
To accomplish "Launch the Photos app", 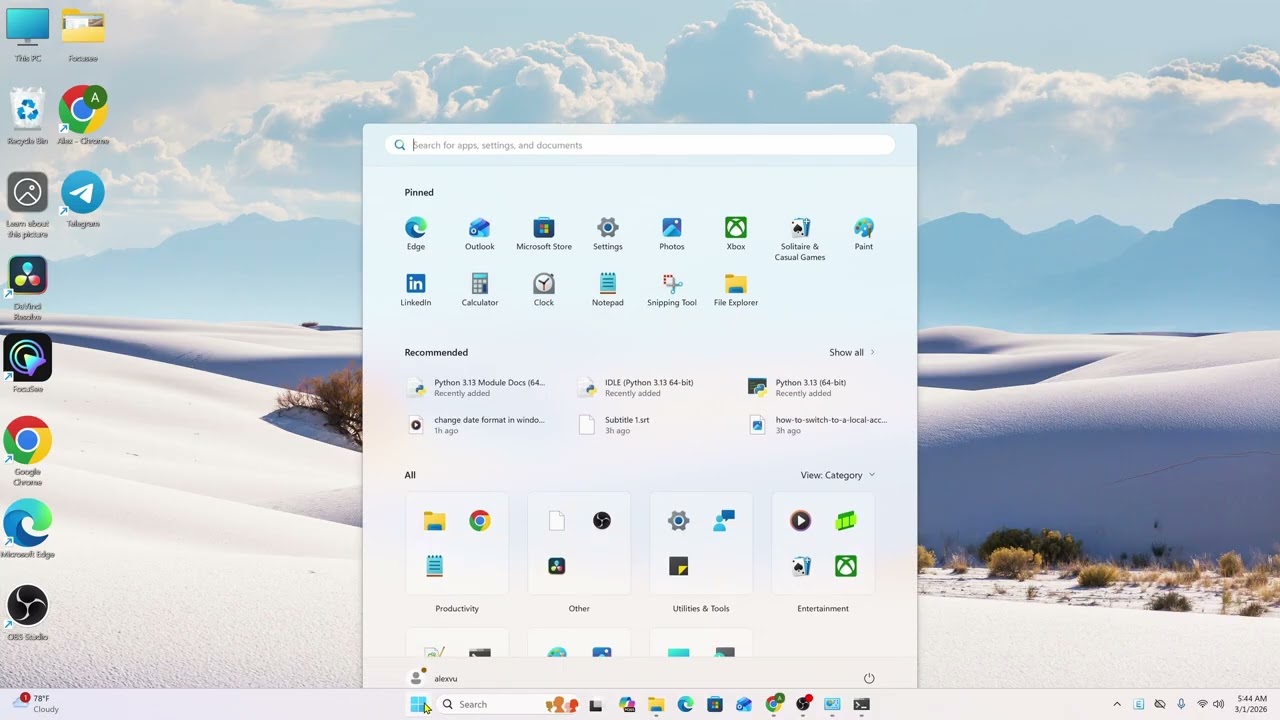I will tap(672, 234).
